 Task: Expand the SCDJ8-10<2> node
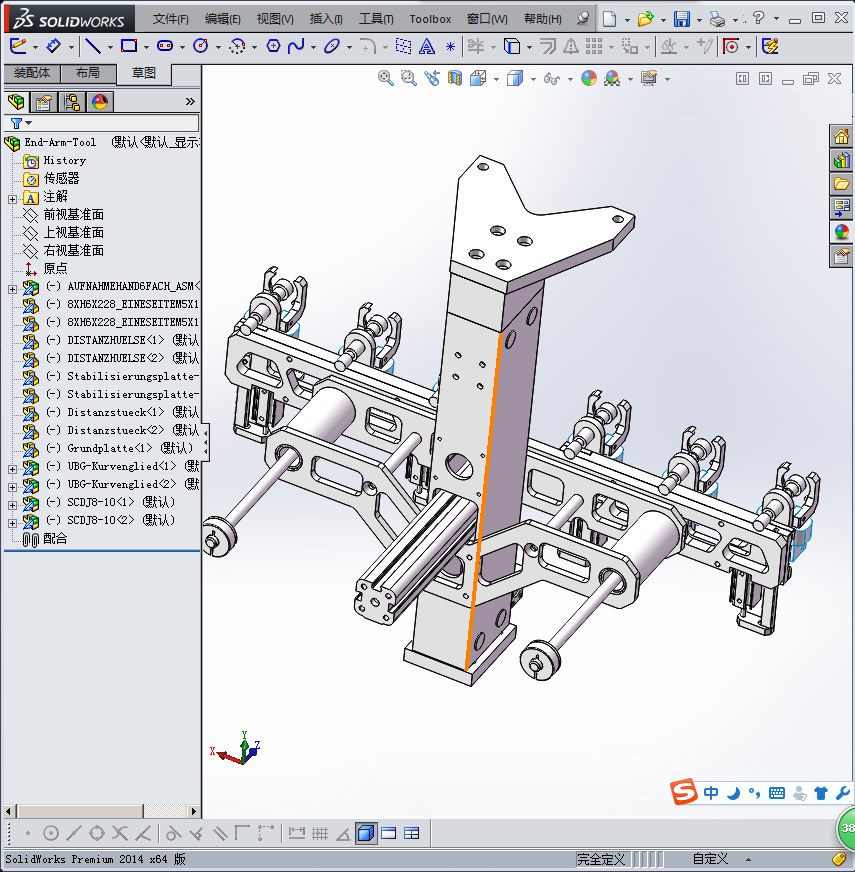click(12, 523)
